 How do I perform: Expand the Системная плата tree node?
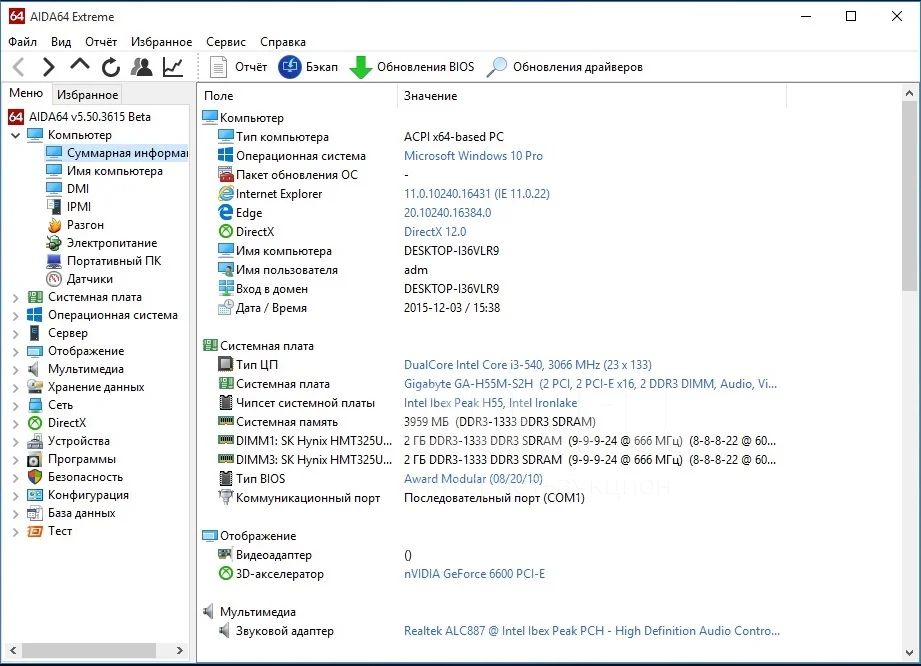pos(16,298)
